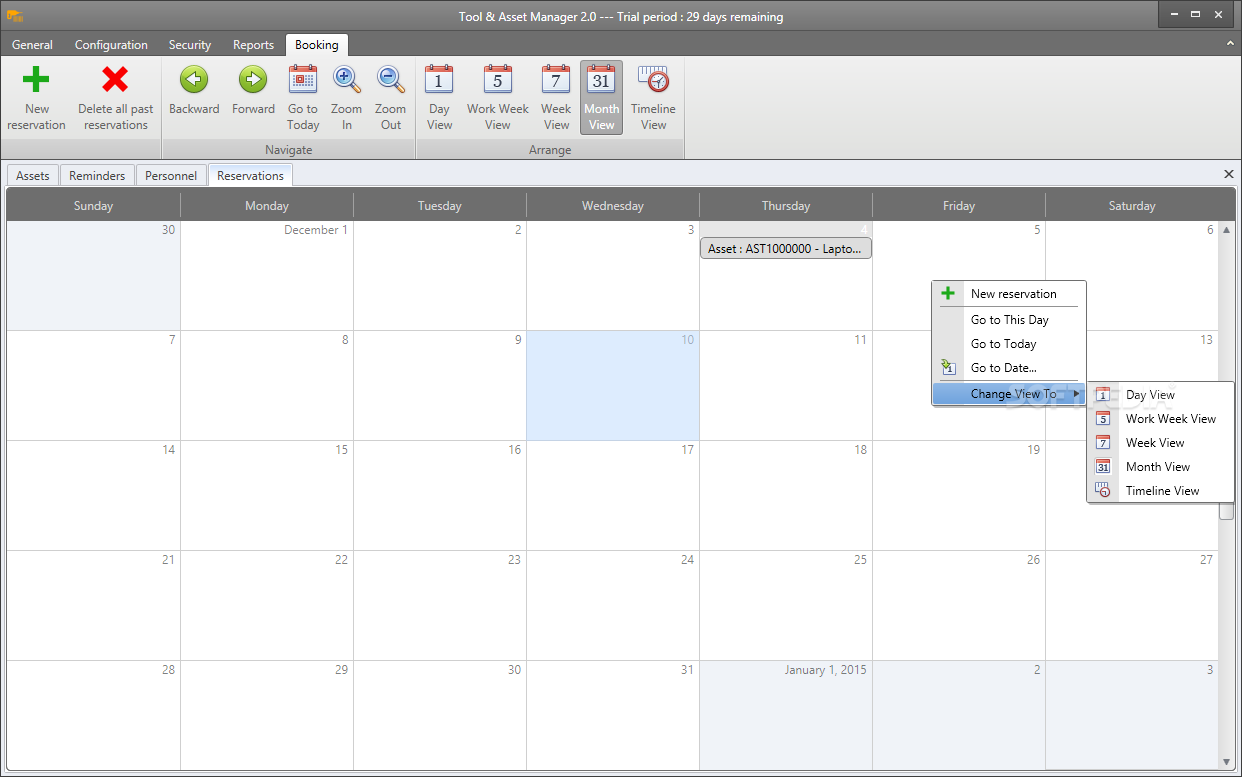
Task: Select highlighted day 10 cell
Action: pos(613,386)
